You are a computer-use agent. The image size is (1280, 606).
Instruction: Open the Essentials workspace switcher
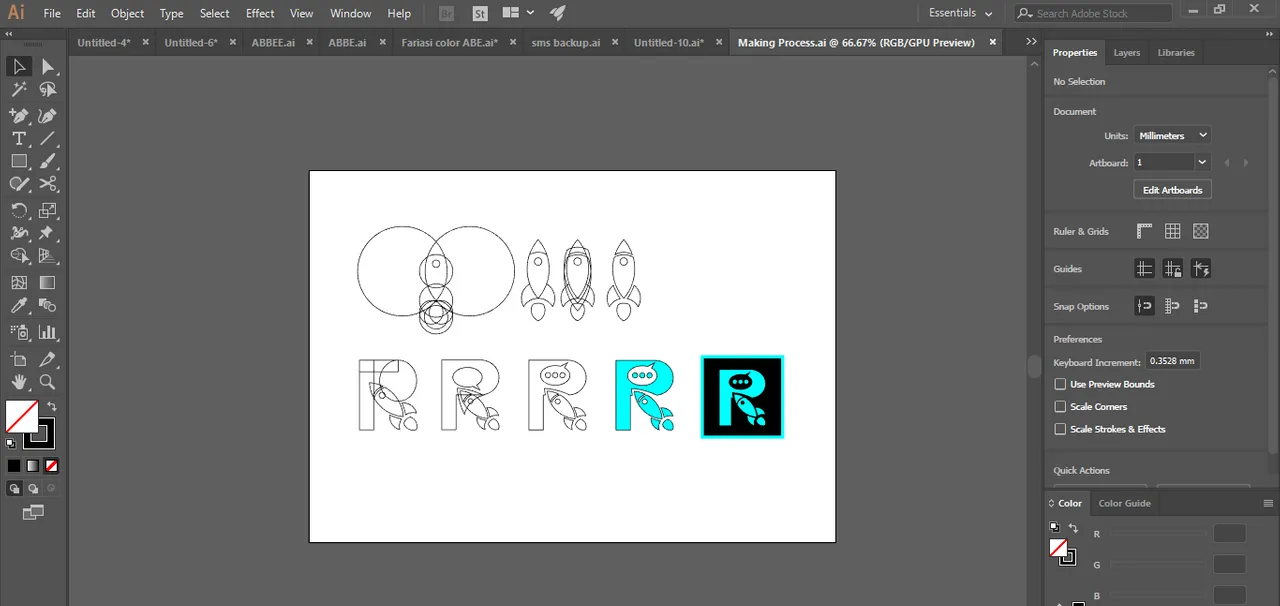point(960,13)
